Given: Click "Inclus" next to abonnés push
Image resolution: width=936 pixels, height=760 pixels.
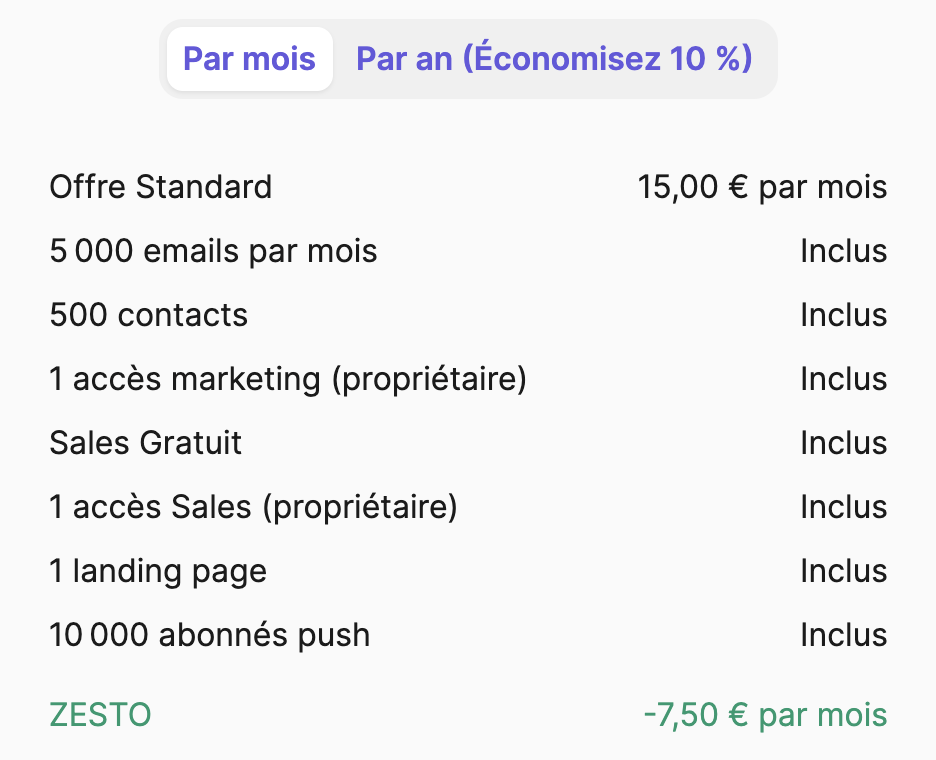Looking at the screenshot, I should (x=843, y=635).
